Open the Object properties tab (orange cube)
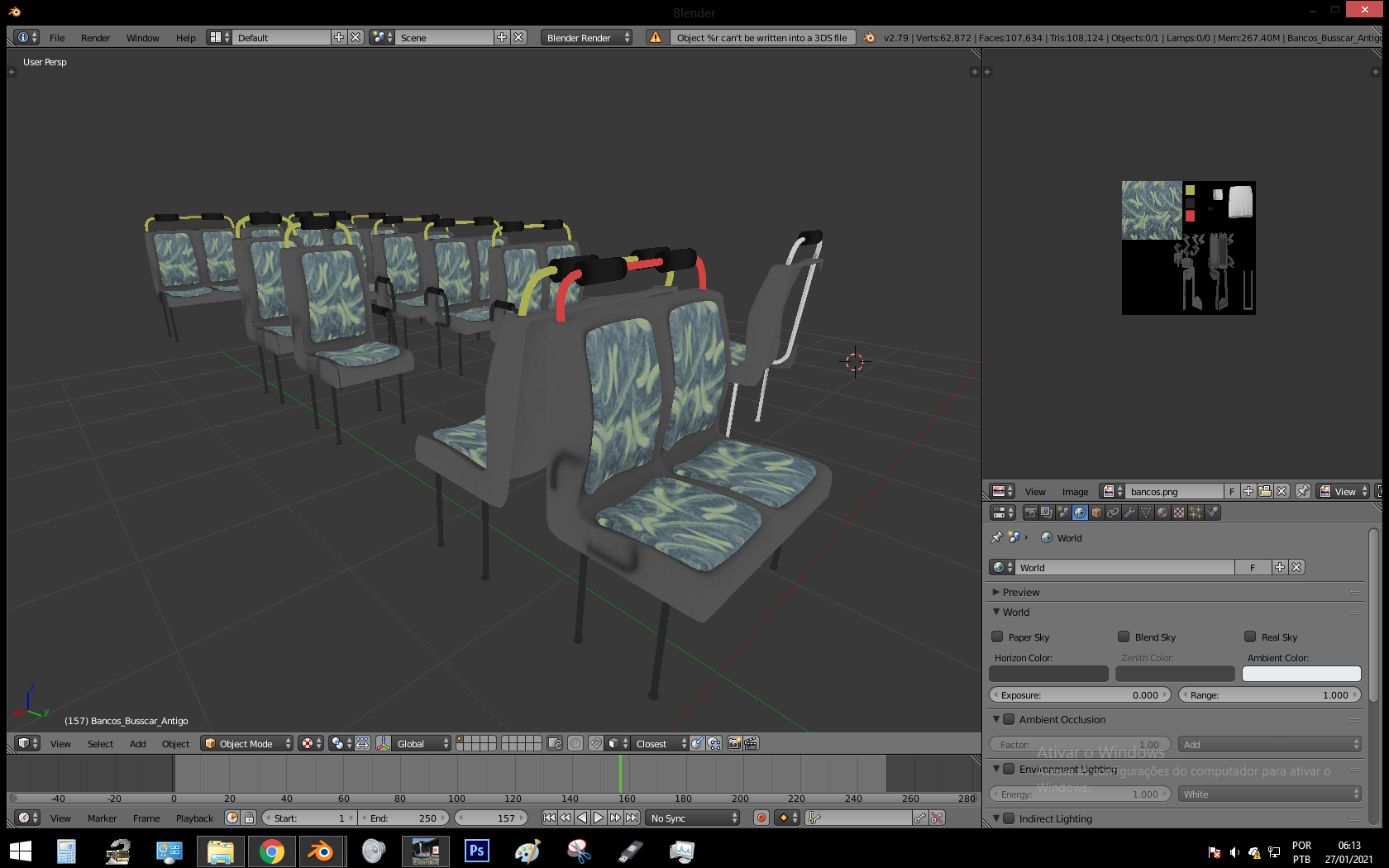This screenshot has width=1389, height=868. click(1096, 513)
